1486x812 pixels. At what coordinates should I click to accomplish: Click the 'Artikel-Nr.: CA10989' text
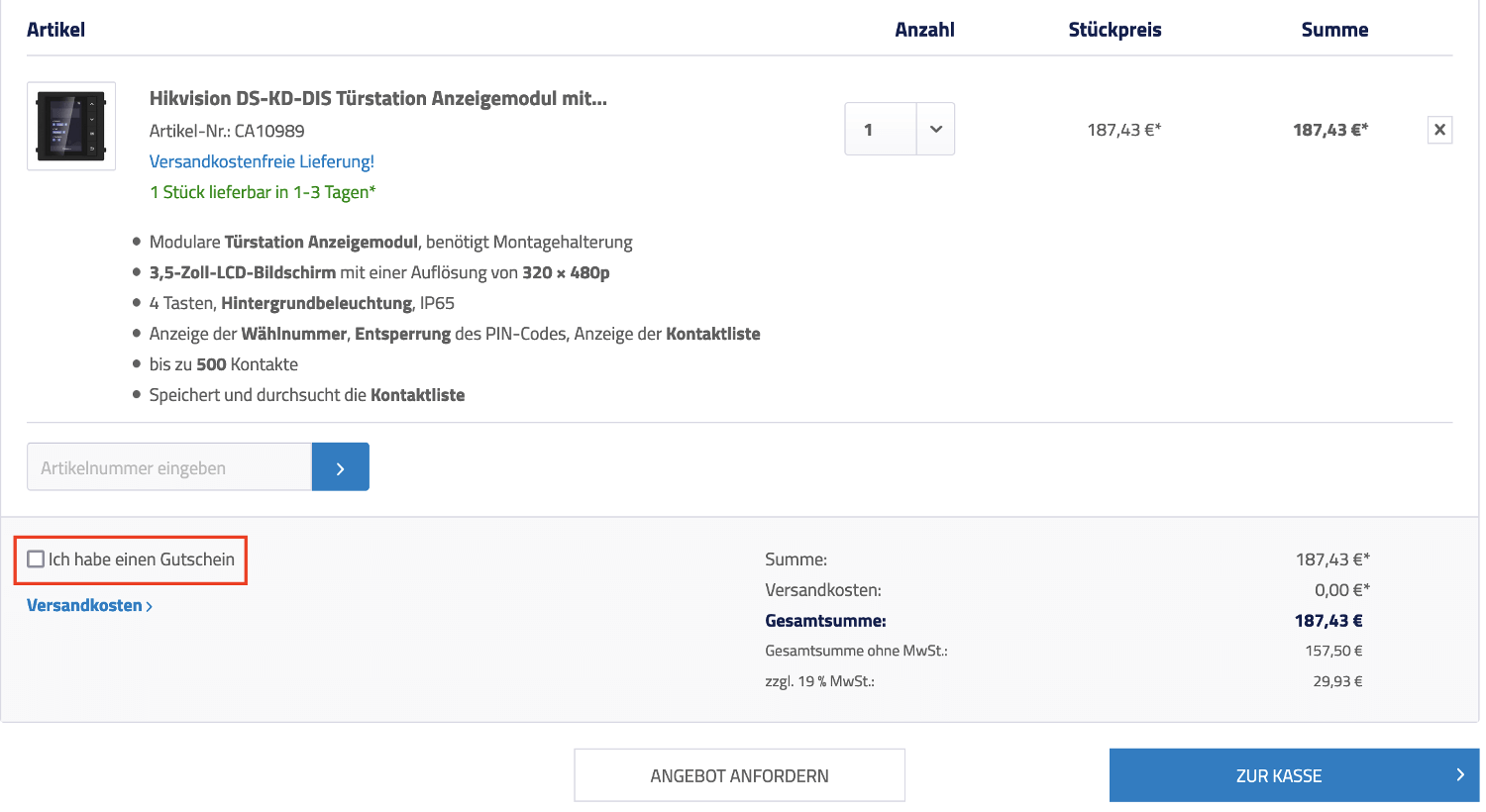pyautogui.click(x=227, y=131)
